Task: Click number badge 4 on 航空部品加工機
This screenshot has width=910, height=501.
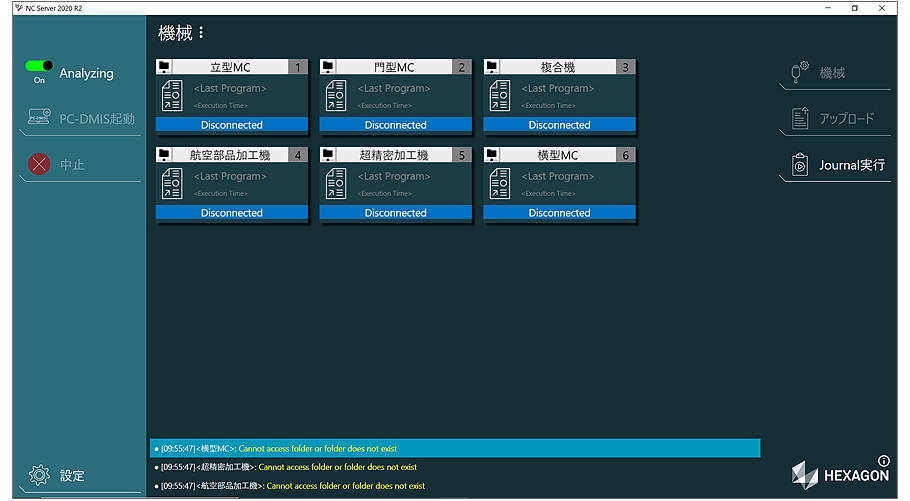Action: click(x=298, y=155)
